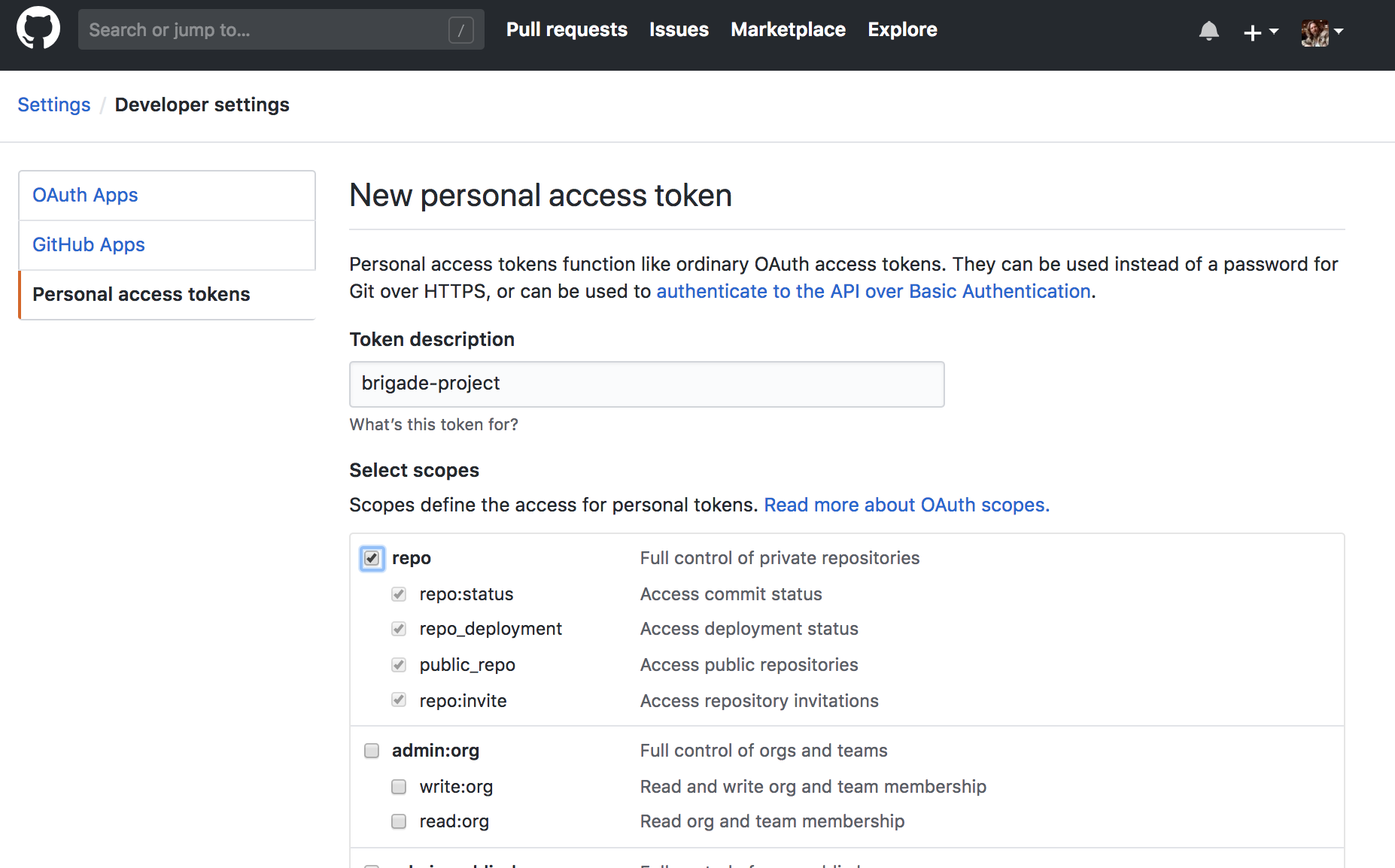Screen dimensions: 1395x868
Task: Click the 'read:org' scope label
Action: [x=454, y=821]
